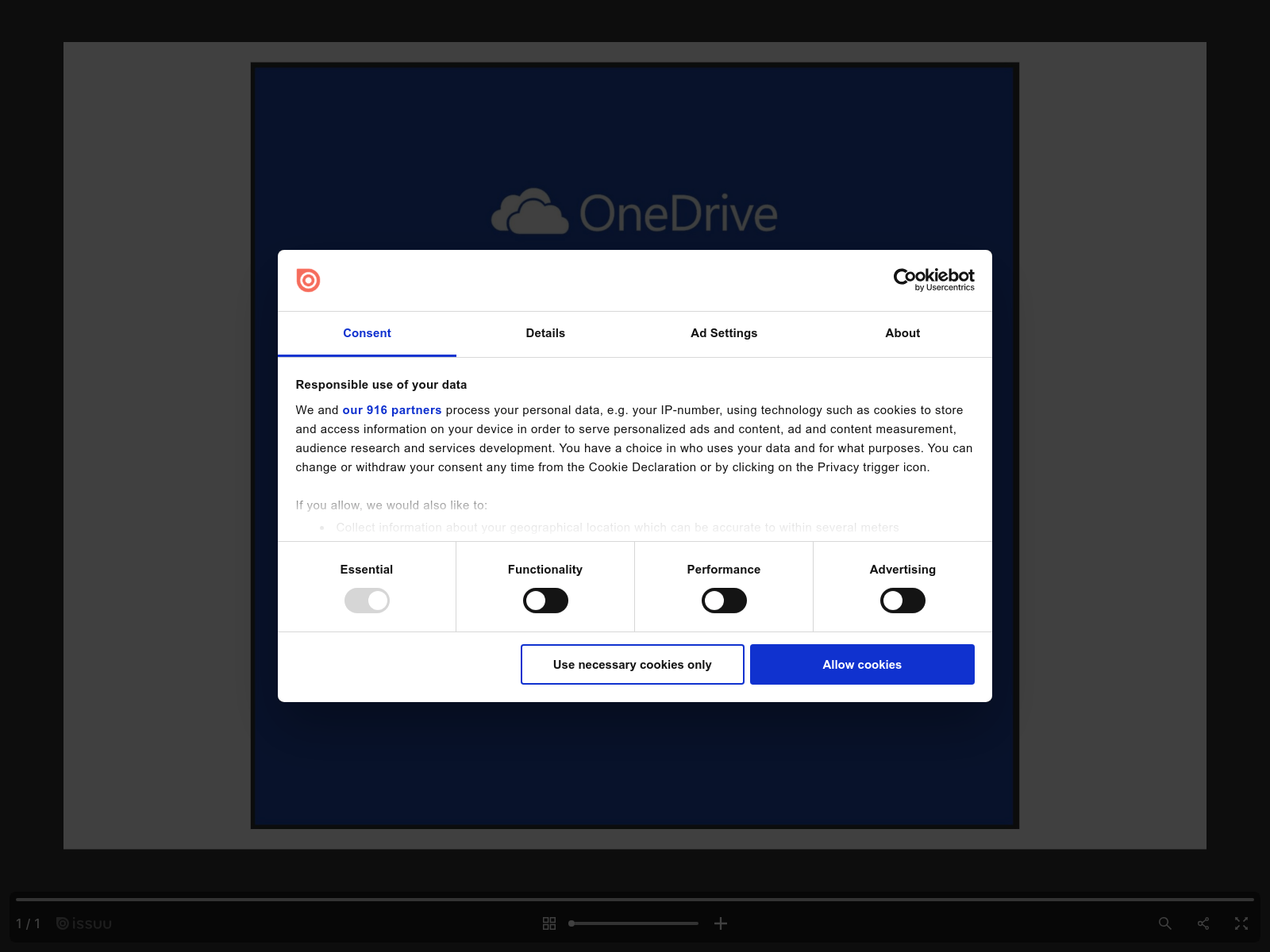Viewport: 1270px width, 952px height.
Task: Switch to the Details tab
Action: point(545,333)
